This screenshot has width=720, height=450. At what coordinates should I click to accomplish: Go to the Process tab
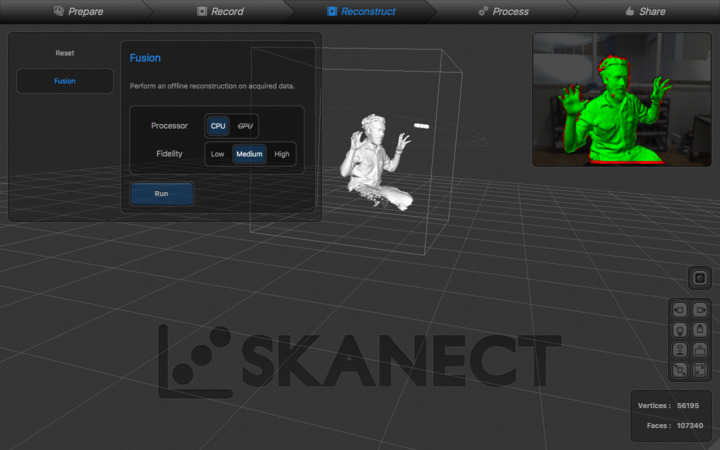(x=504, y=11)
